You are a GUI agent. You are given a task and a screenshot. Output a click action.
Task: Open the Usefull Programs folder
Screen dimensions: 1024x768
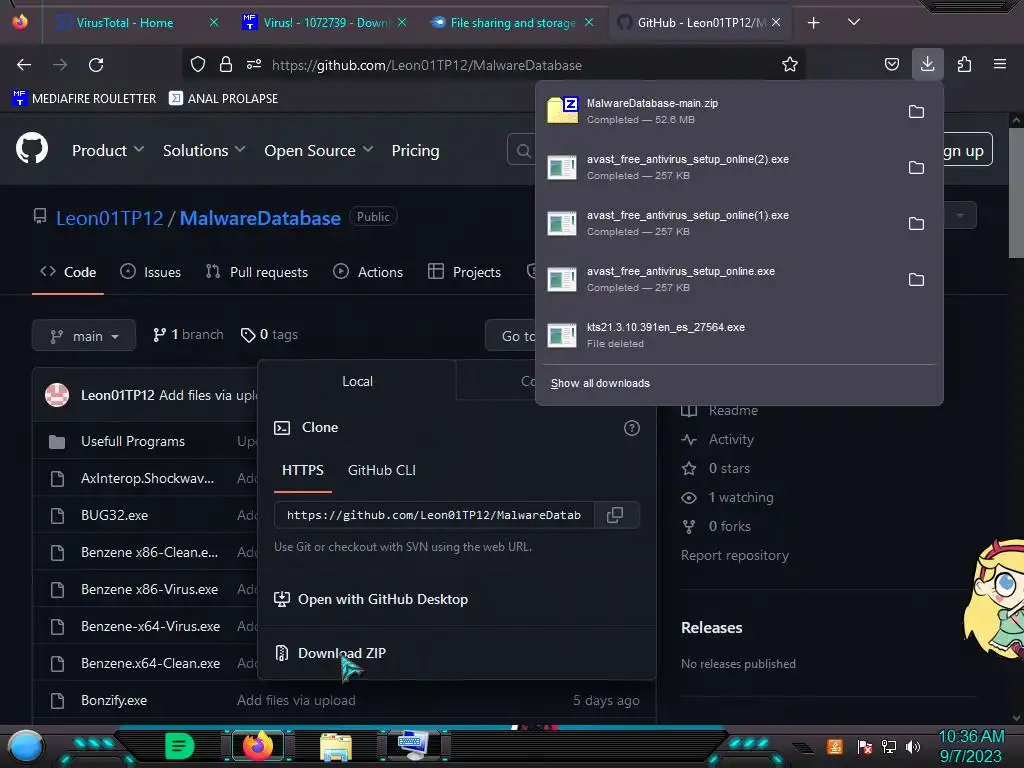pos(133,441)
